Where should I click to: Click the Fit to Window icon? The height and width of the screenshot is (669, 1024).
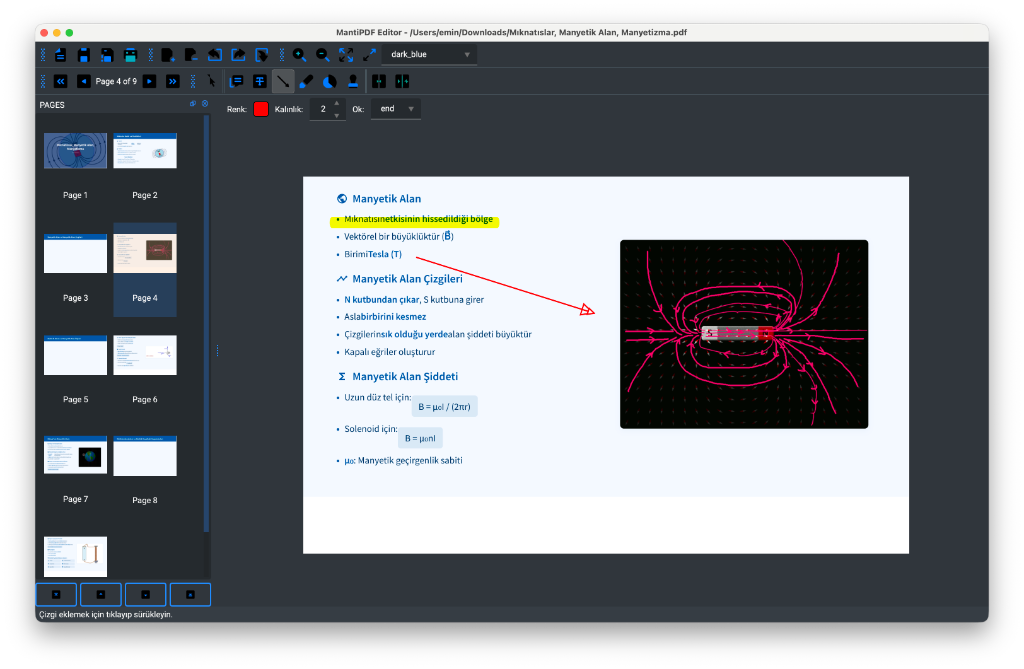[x=347, y=53]
